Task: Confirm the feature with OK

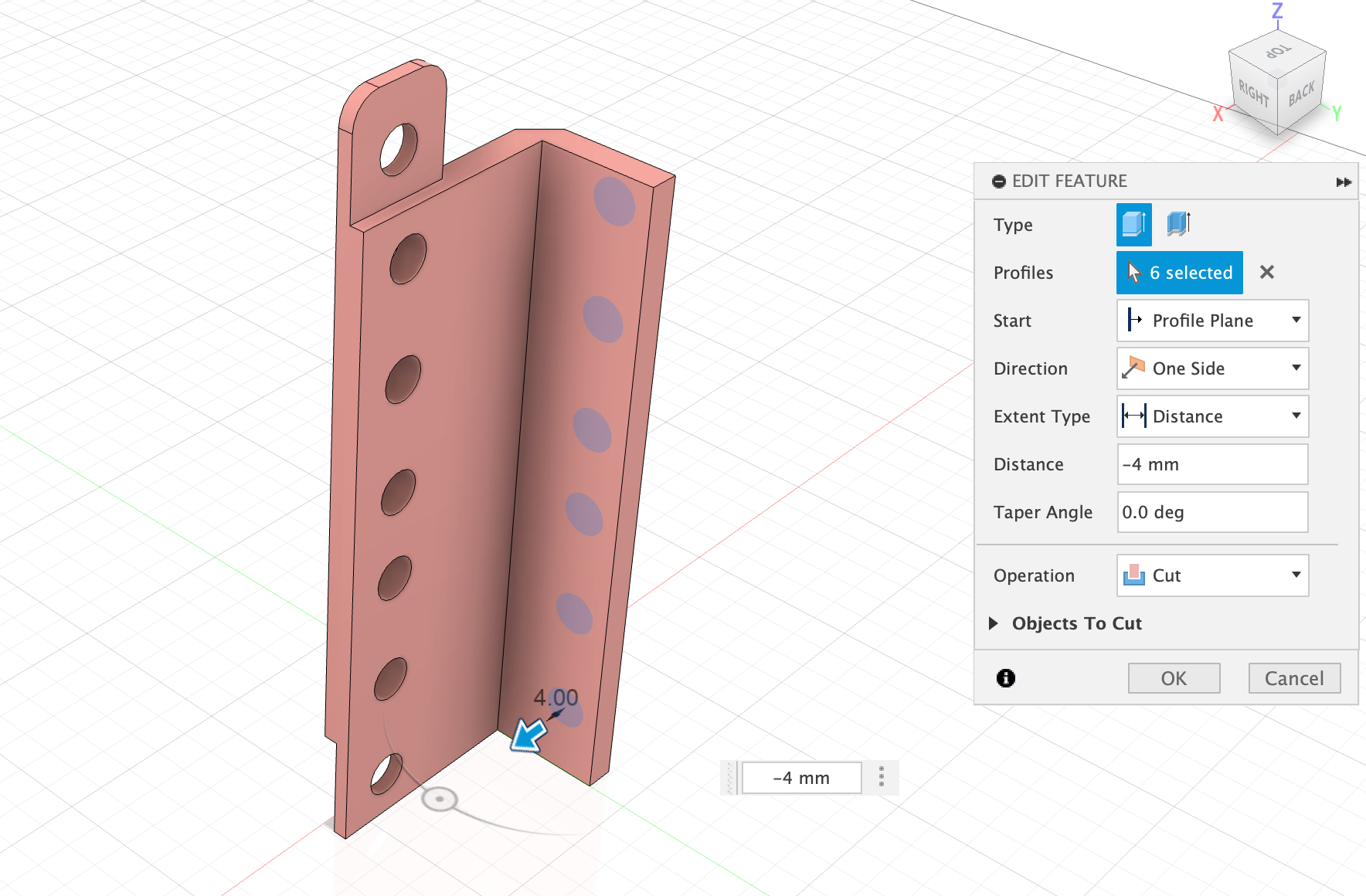Action: coord(1174,678)
